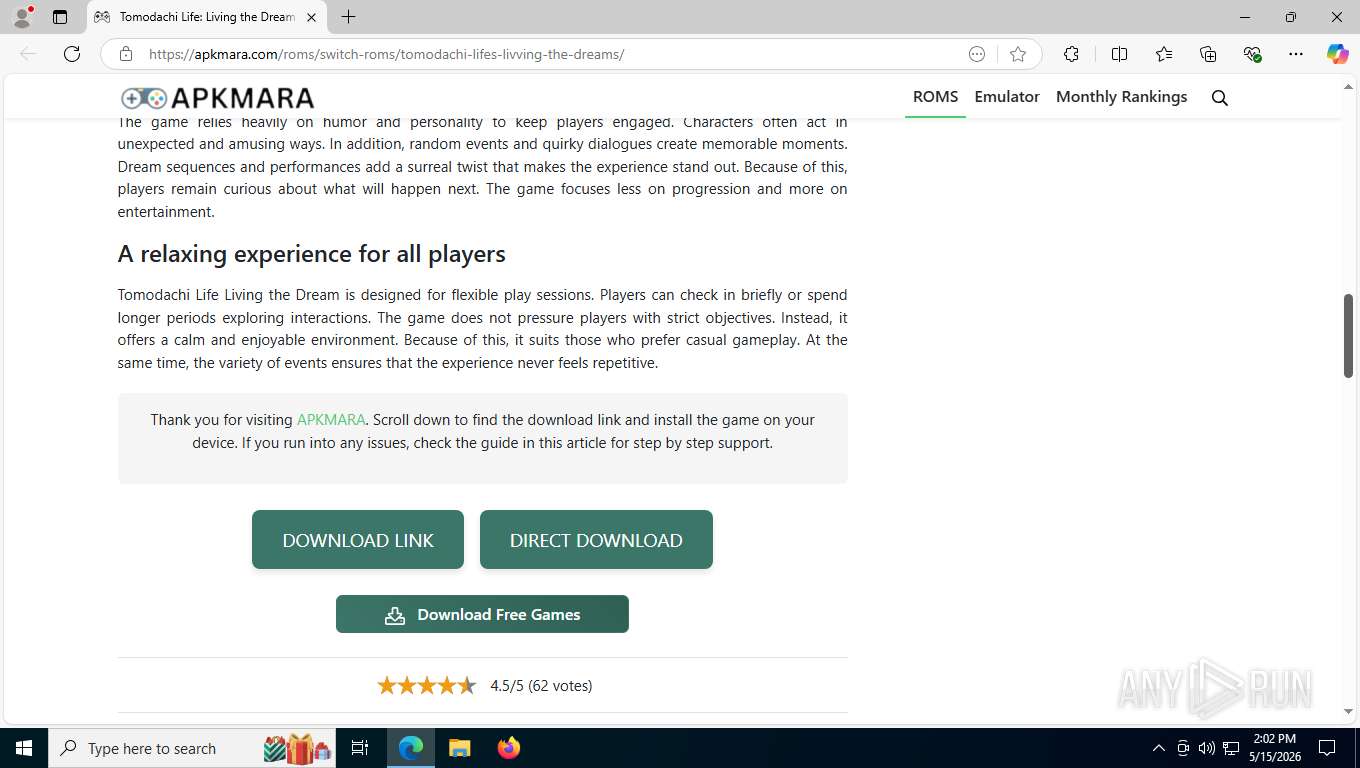The image size is (1360, 768).
Task: Open File Explorer from taskbar
Action: coord(459,748)
